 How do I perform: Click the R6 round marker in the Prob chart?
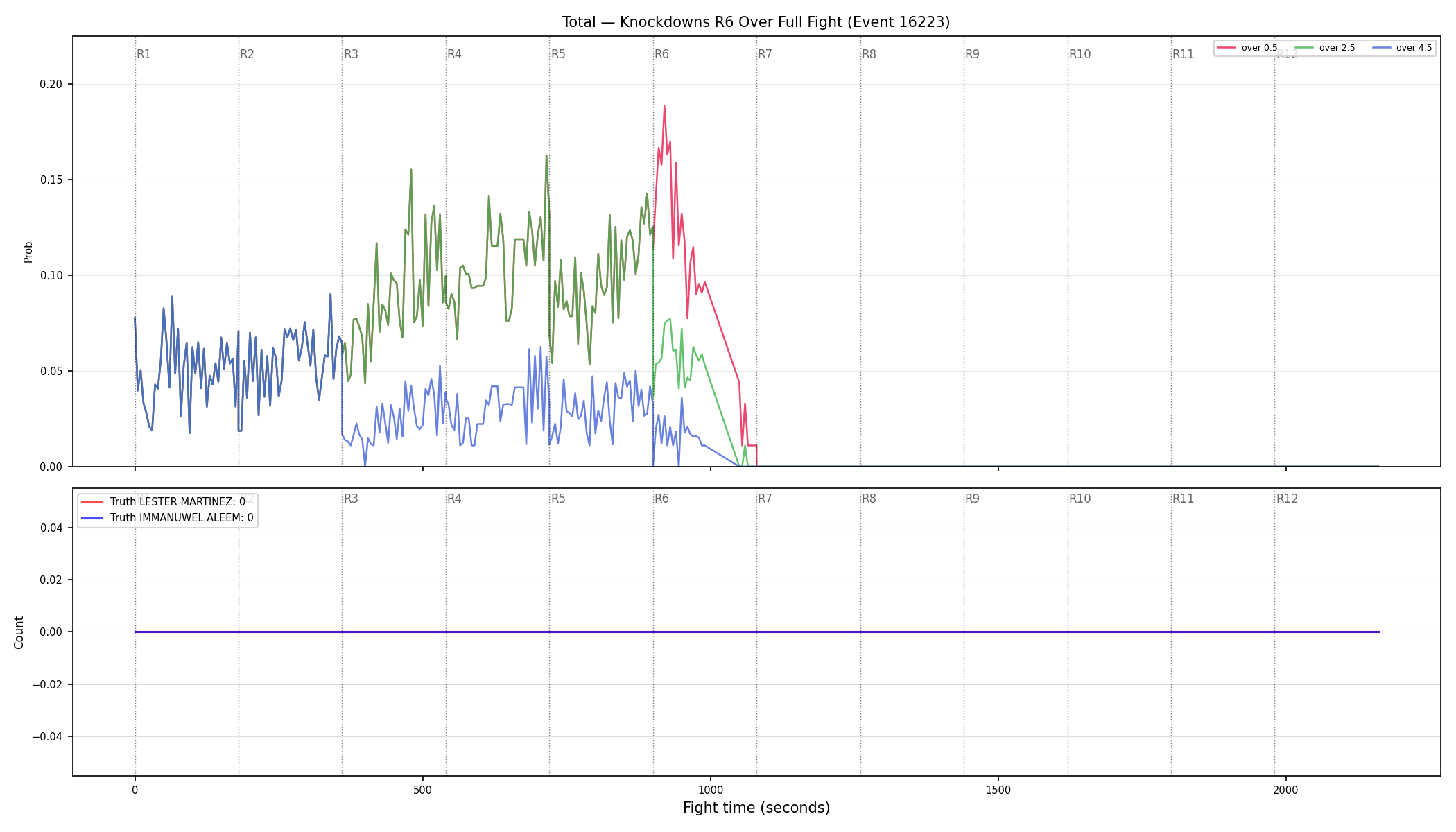(661, 54)
